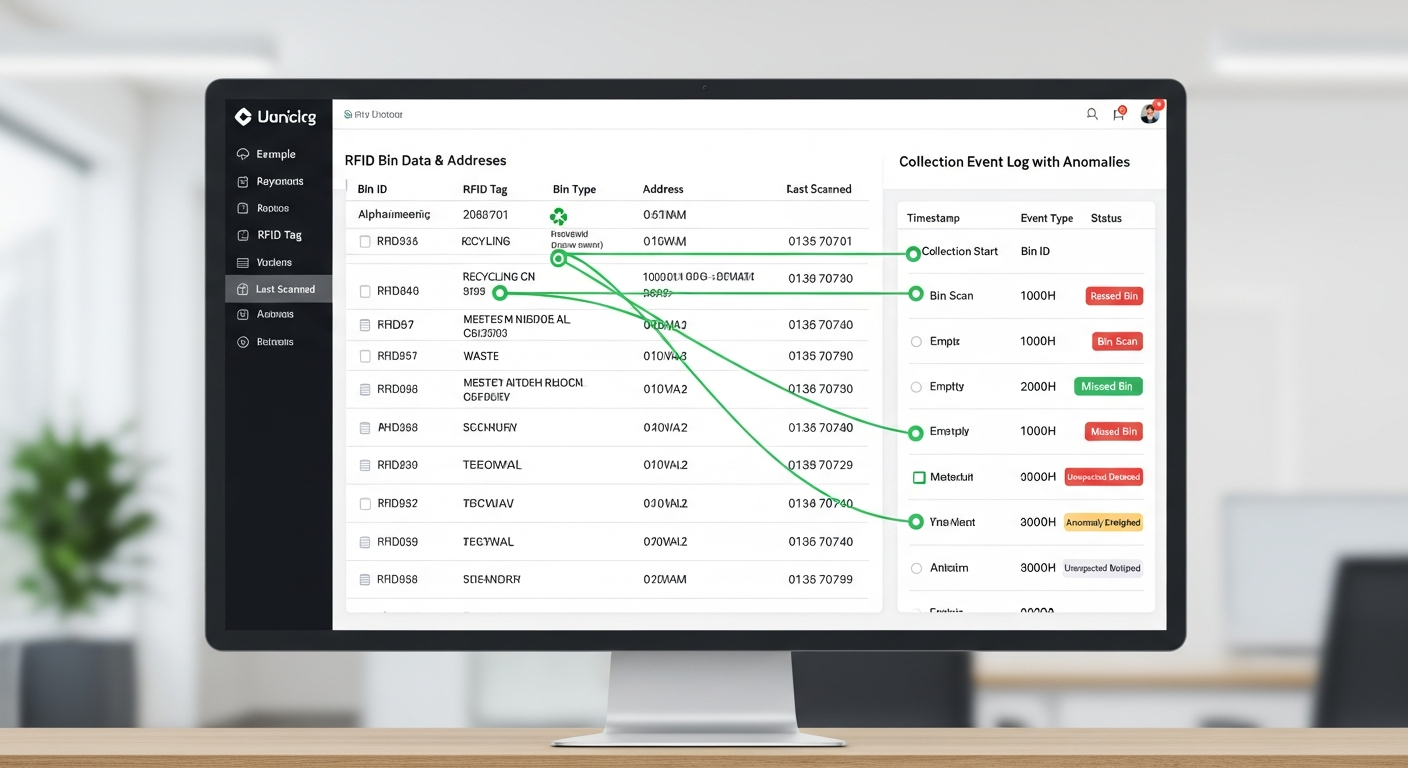Open the user avatar profile
Image resolution: width=1408 pixels, height=768 pixels.
click(x=1150, y=113)
